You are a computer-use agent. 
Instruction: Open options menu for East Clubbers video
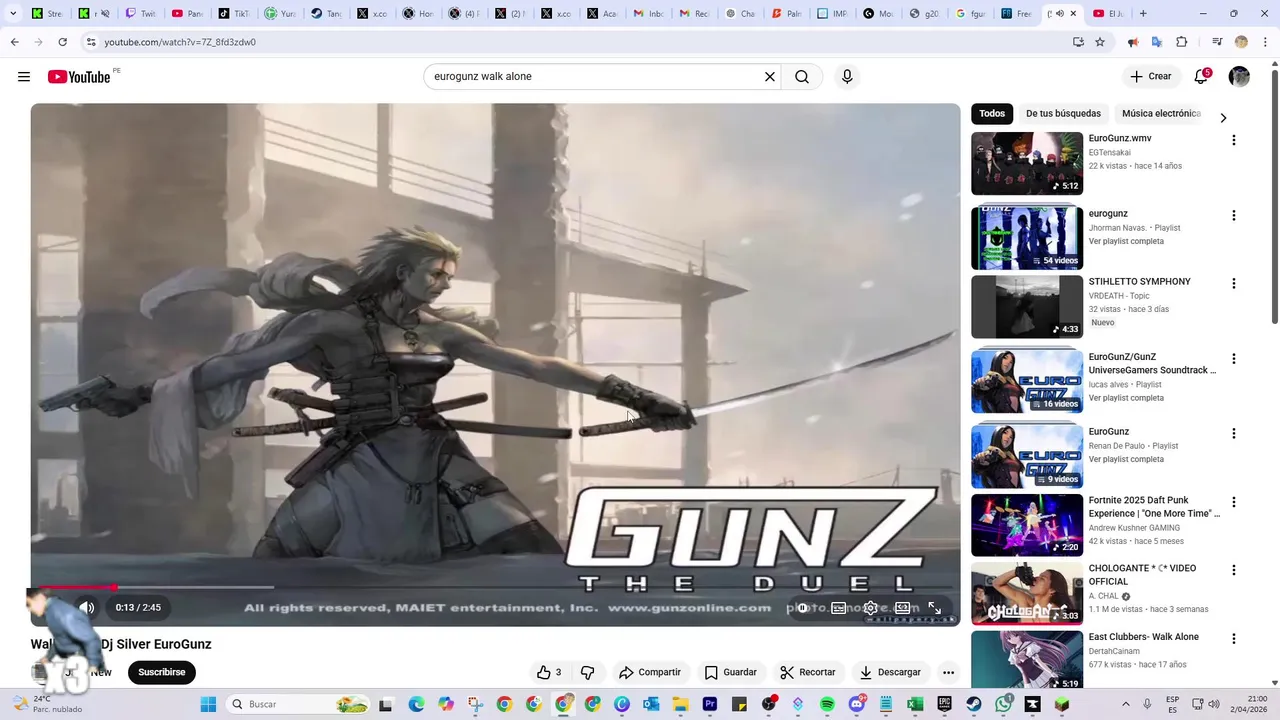(1233, 638)
